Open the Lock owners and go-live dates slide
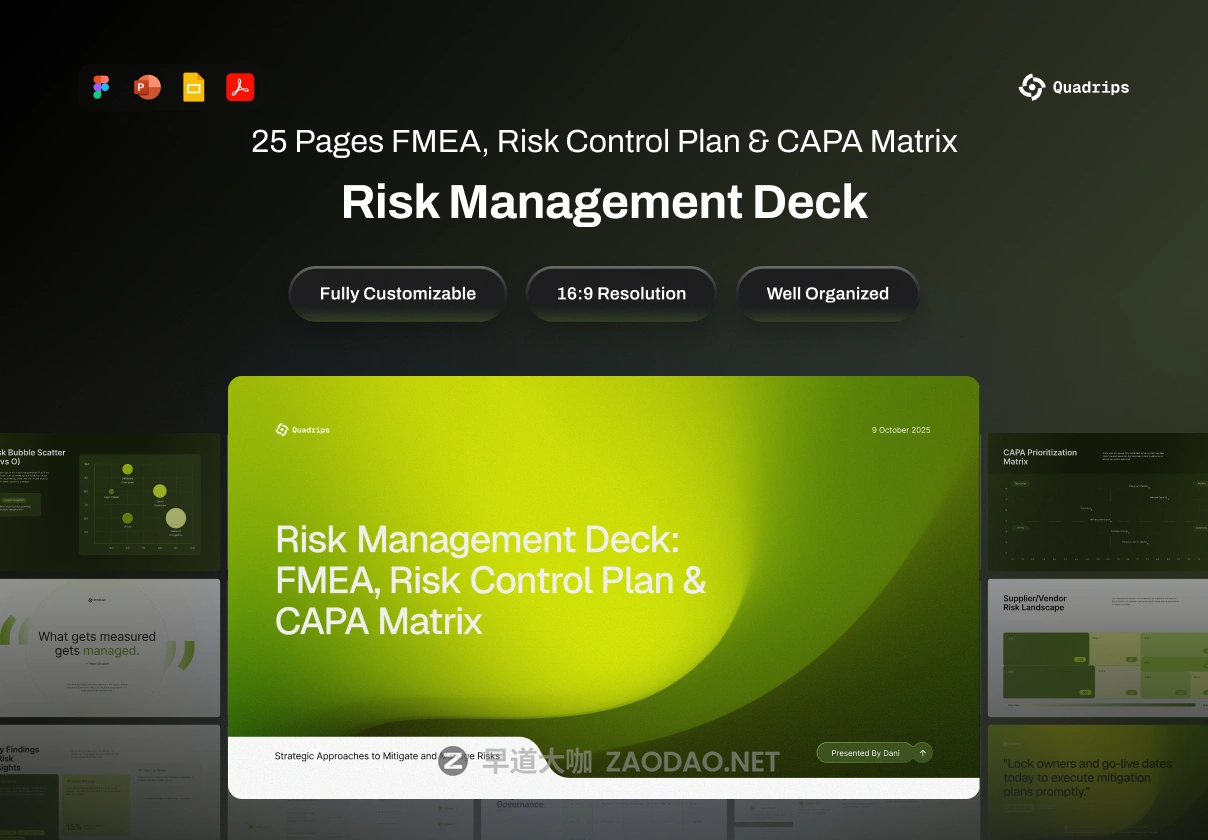Image resolution: width=1208 pixels, height=840 pixels. click(1097, 782)
